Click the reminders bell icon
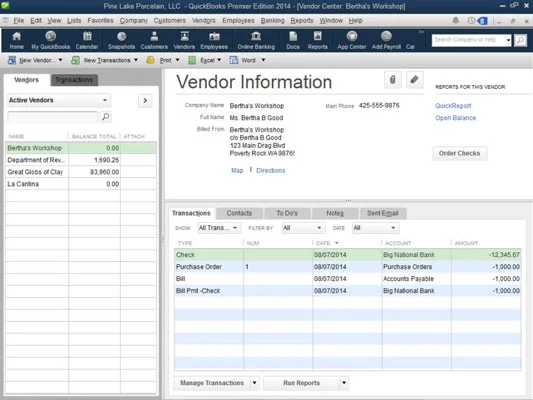 click(x=455, y=20)
